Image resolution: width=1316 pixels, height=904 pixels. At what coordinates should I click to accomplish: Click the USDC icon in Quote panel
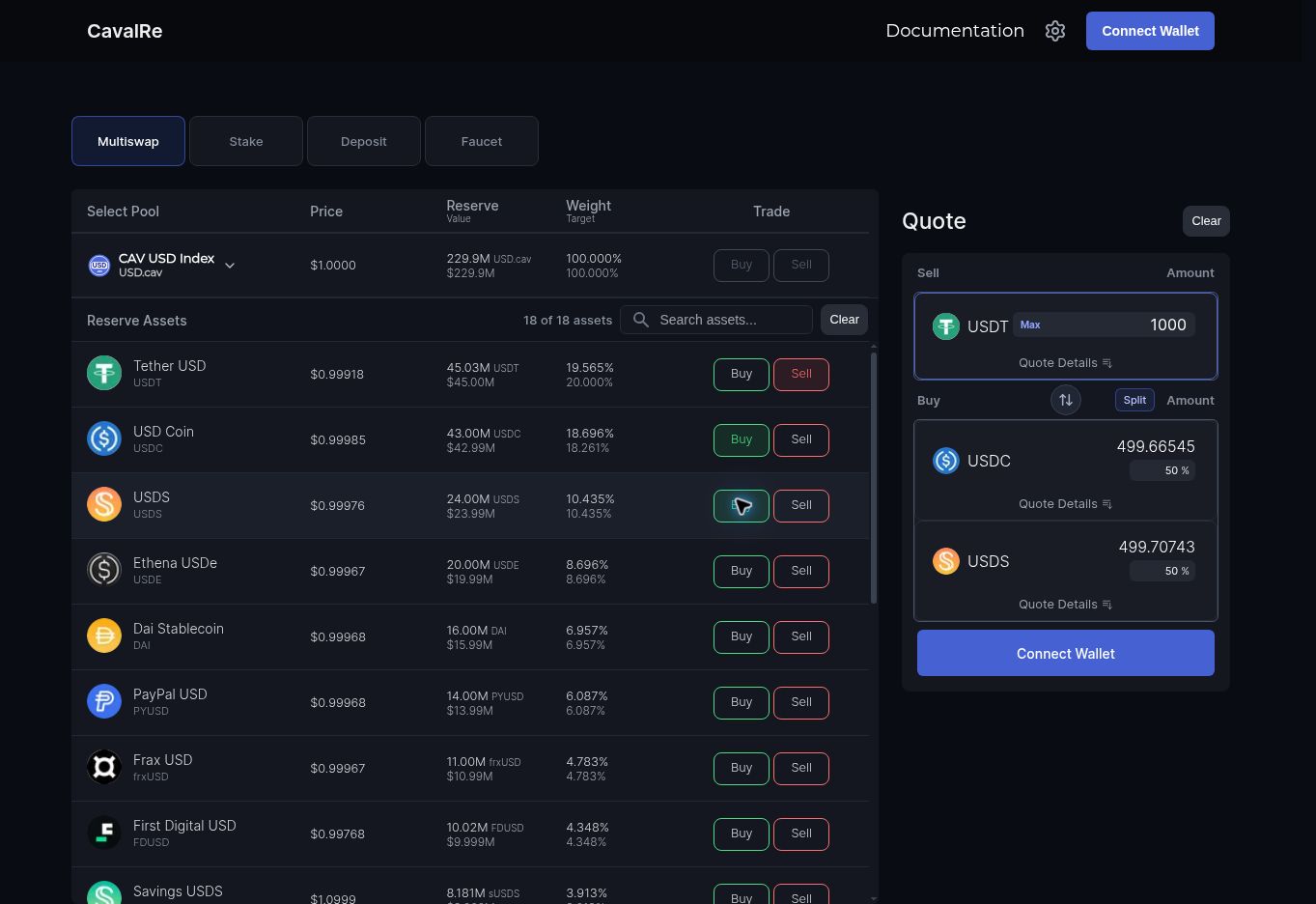point(946,461)
